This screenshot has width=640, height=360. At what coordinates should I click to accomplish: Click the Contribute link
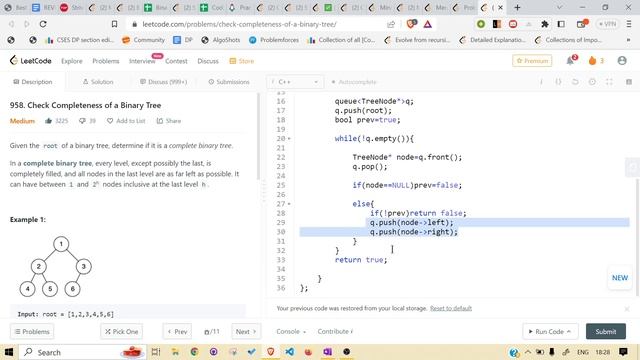tap(336, 331)
